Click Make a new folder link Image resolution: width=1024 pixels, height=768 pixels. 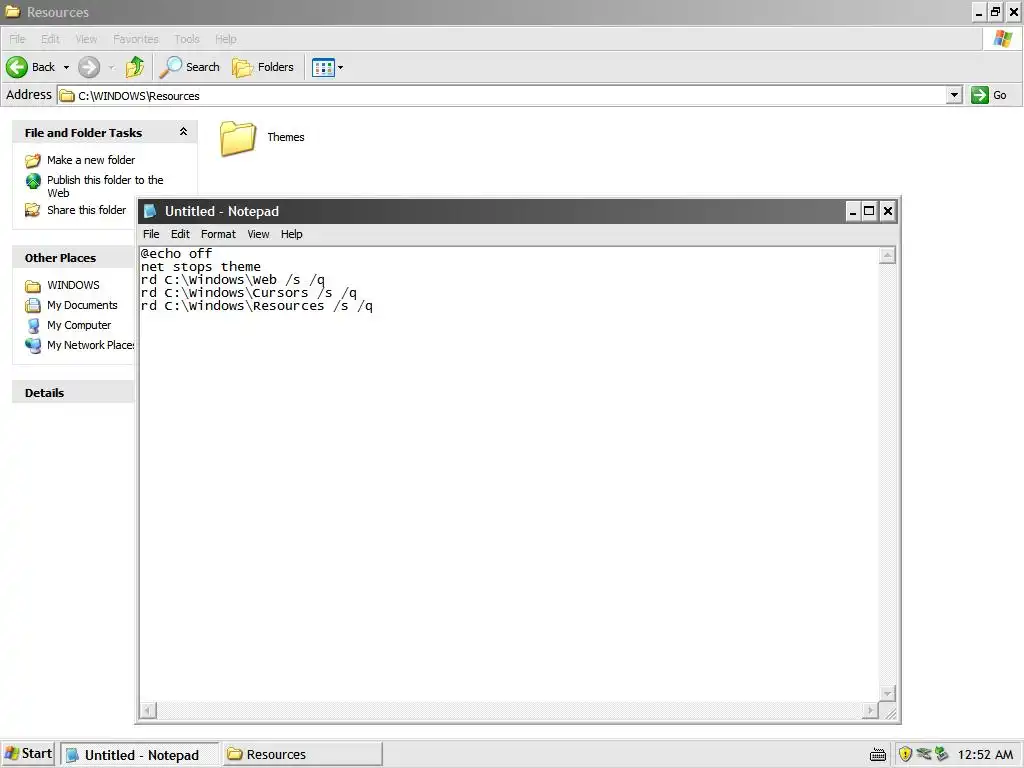point(91,160)
